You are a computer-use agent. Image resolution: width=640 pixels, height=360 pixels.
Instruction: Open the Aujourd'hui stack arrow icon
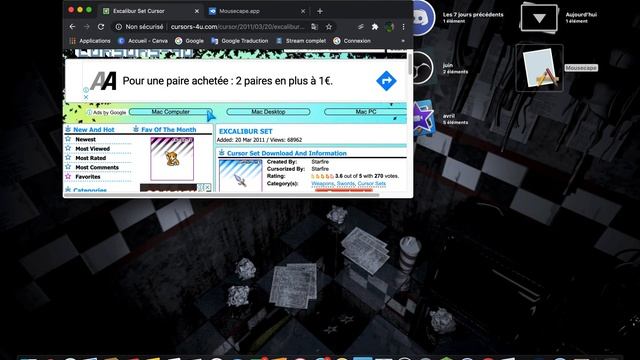[539, 18]
